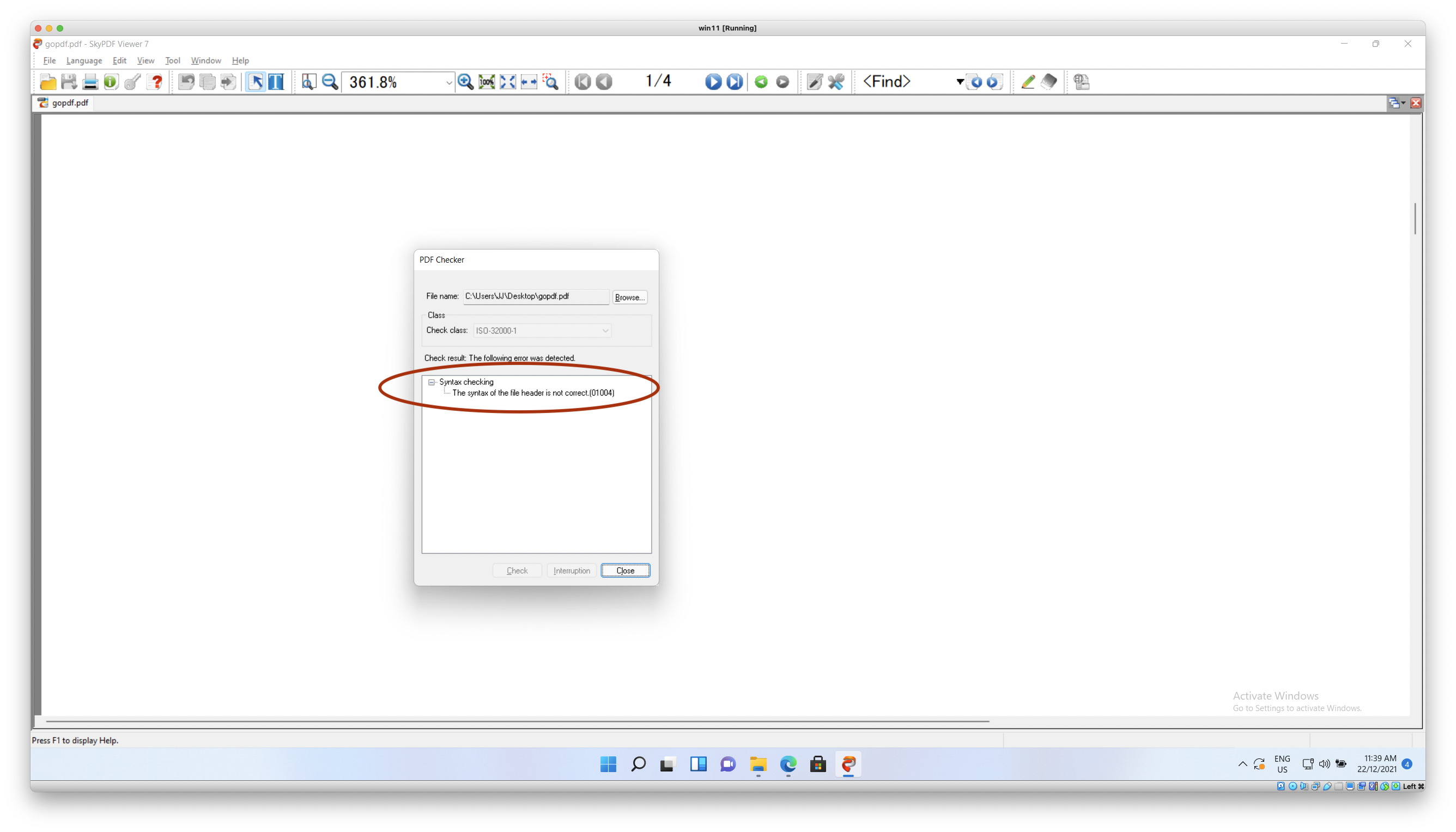
Task: Jump to the last page
Action: (733, 82)
